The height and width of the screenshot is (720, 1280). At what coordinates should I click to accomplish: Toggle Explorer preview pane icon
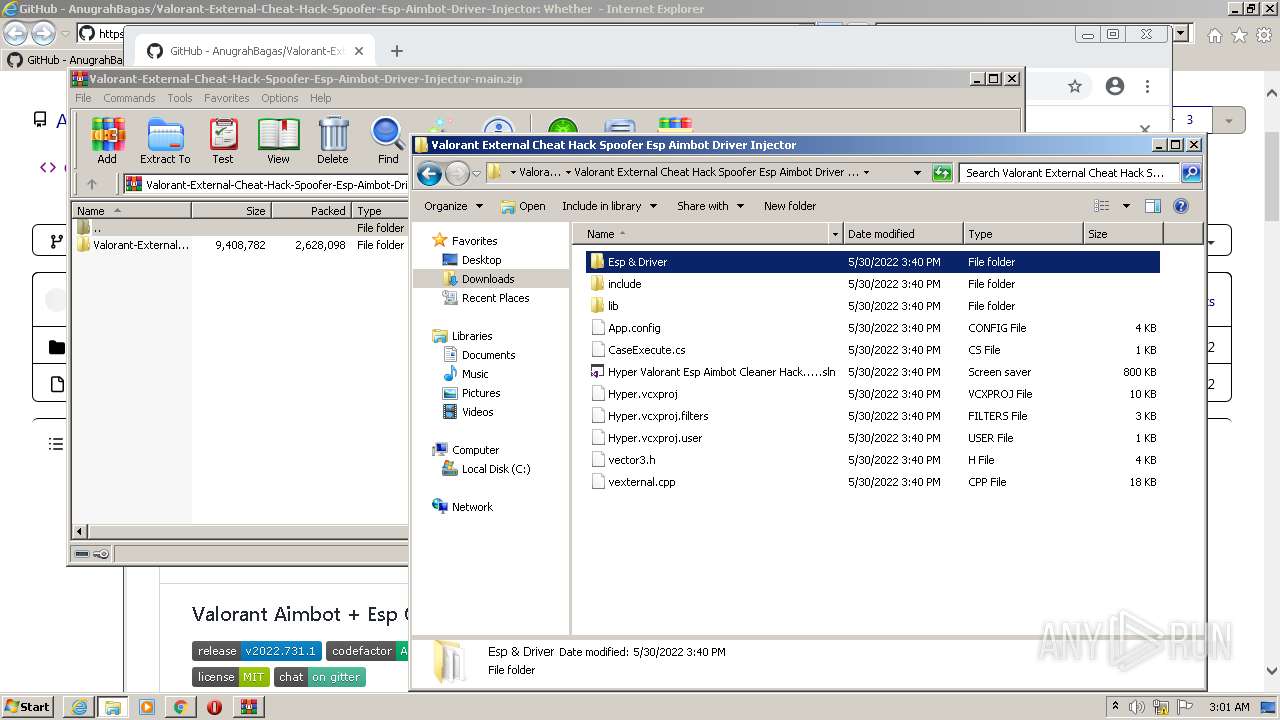(x=1153, y=206)
